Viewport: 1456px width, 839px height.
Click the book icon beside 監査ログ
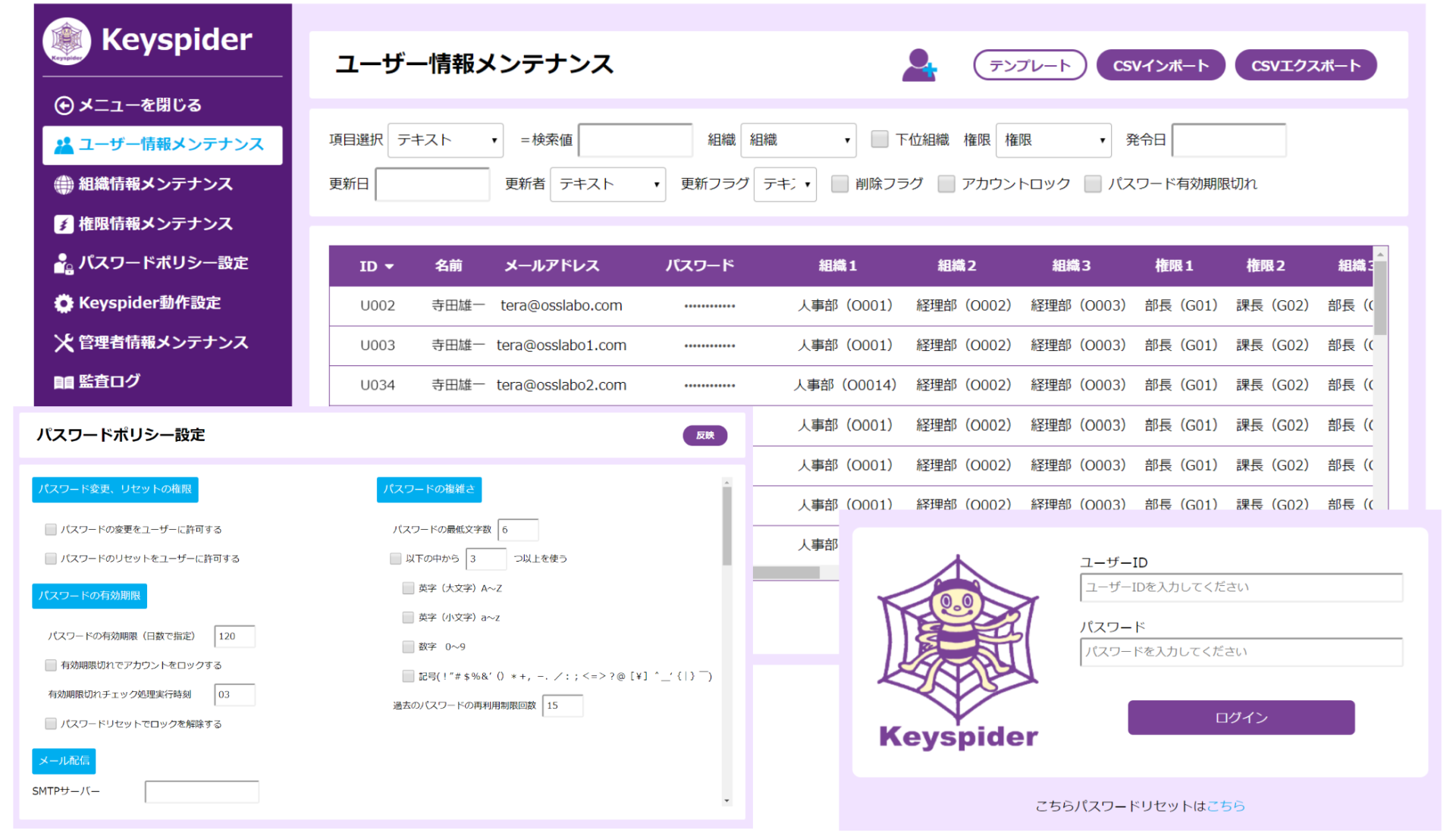64,381
